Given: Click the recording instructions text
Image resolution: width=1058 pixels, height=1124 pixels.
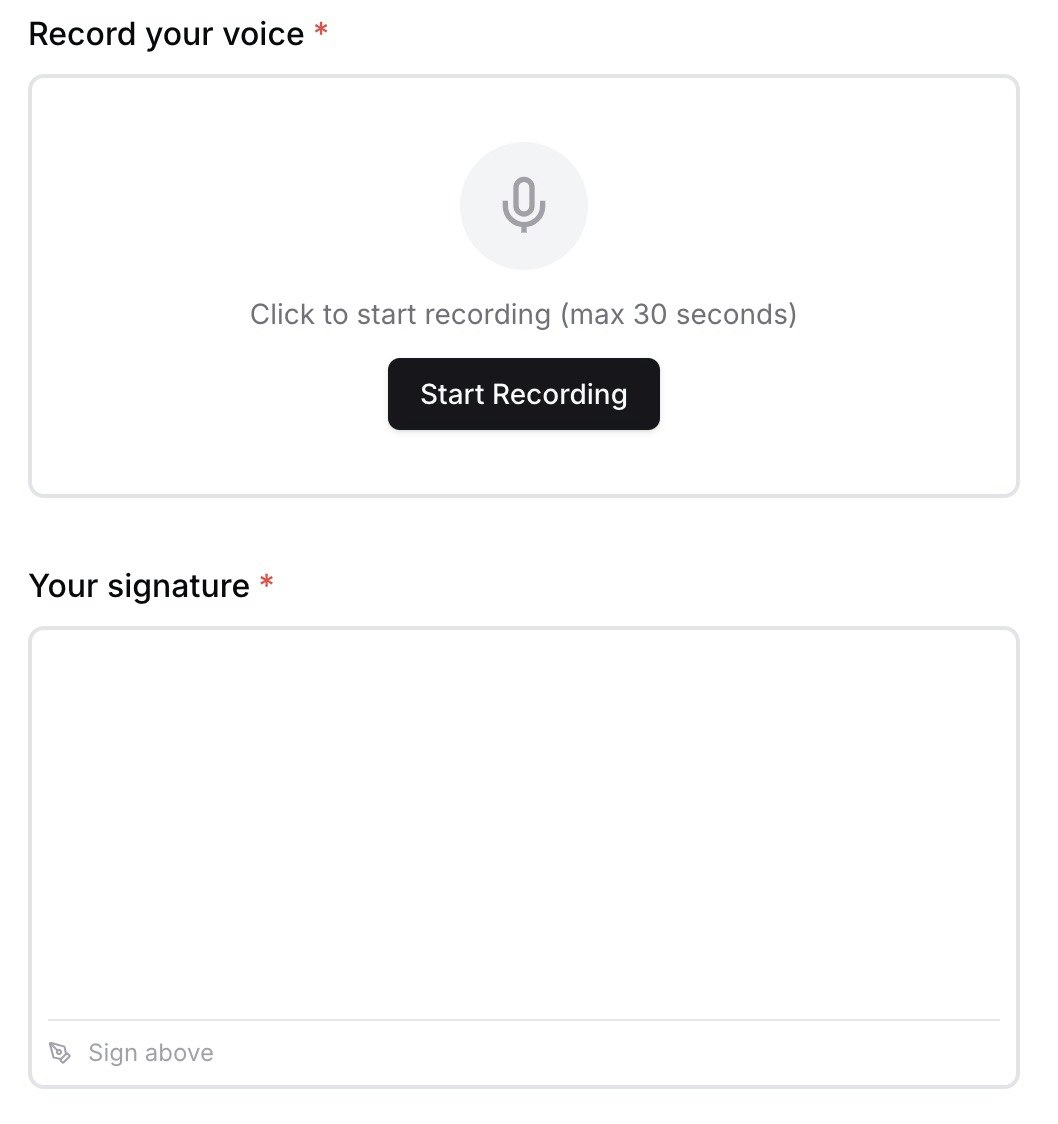Looking at the screenshot, I should tap(523, 314).
